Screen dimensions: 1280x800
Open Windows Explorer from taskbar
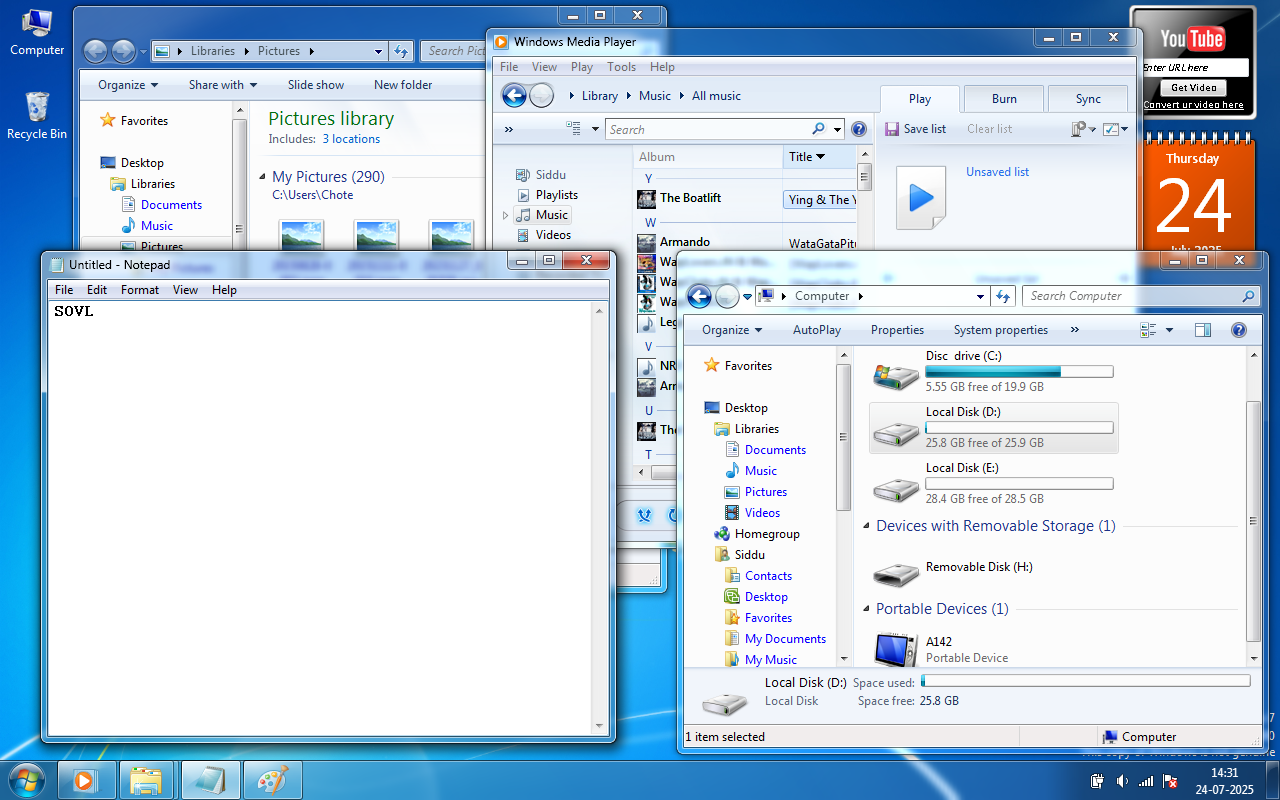coord(147,780)
